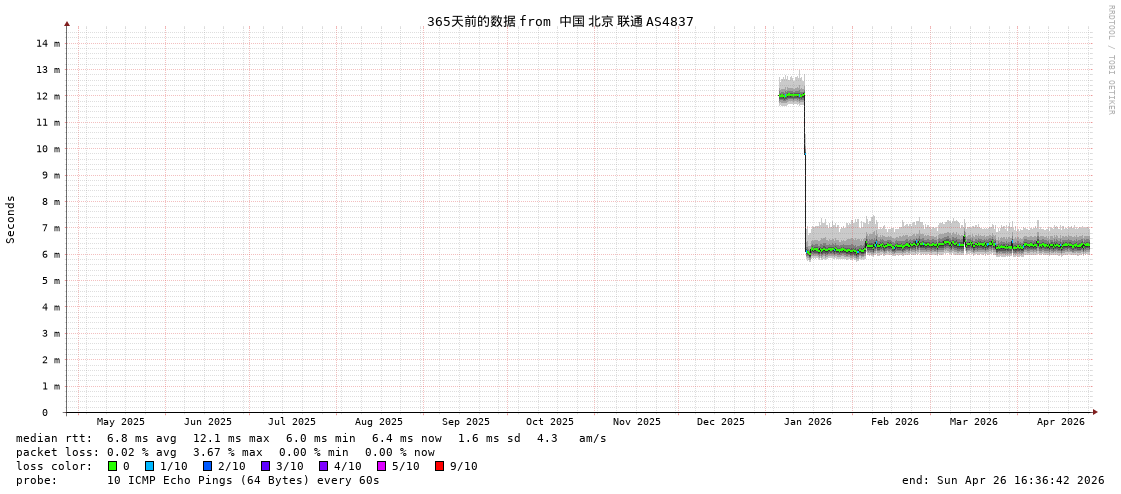Click the Nov 2025 axis label
Viewport: 1121px width, 494px height.
tap(637, 422)
